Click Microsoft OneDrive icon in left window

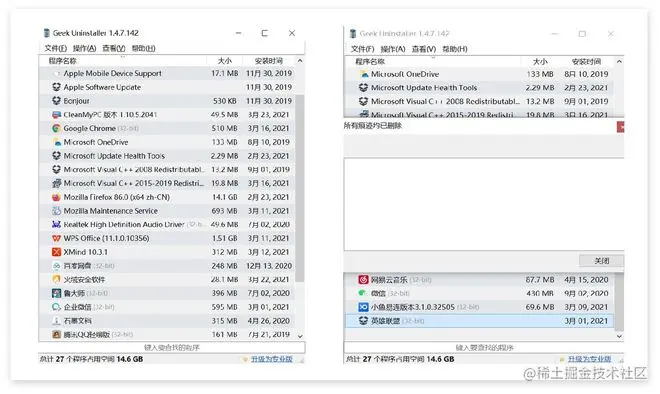[56, 142]
